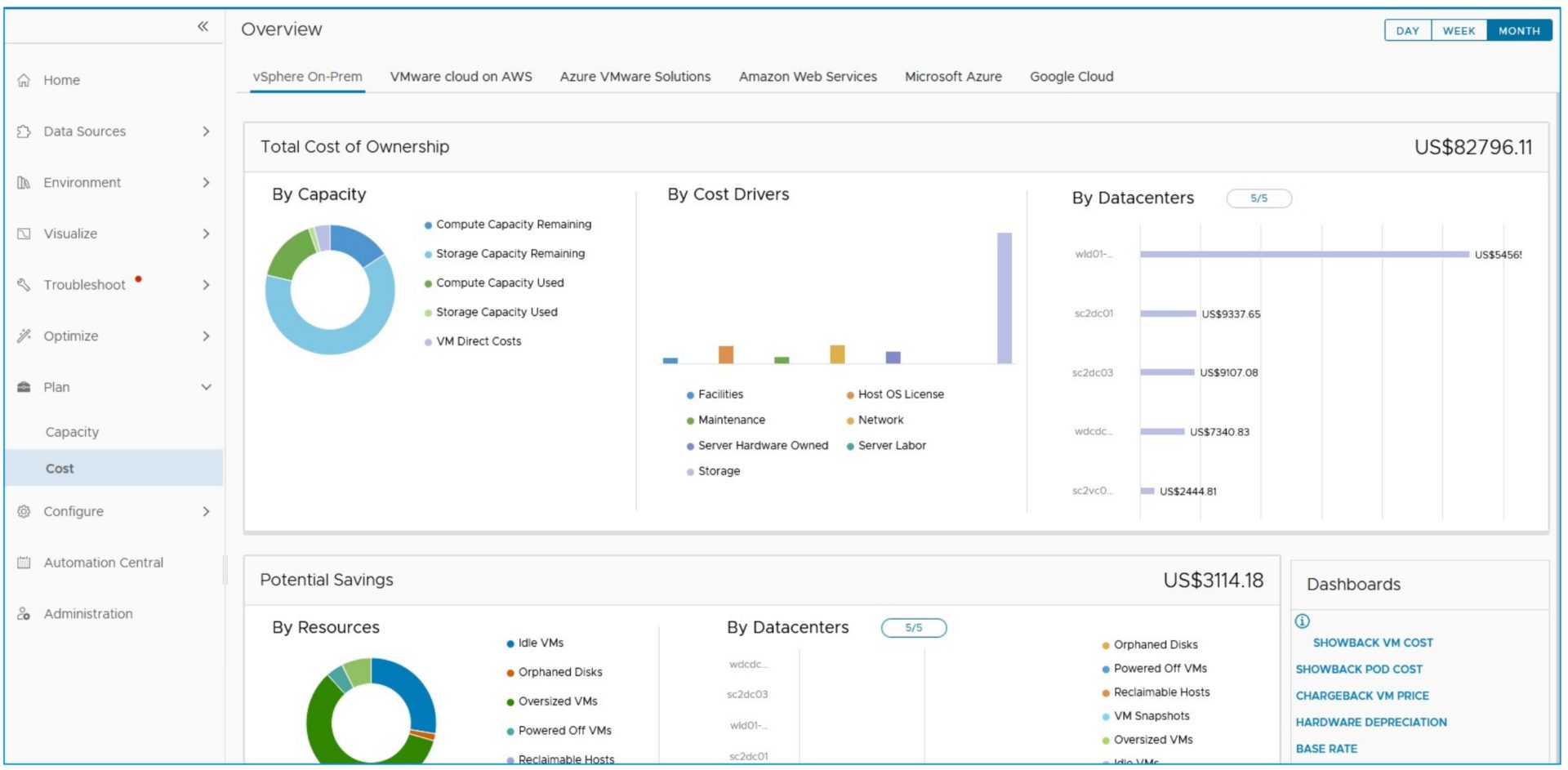Image resolution: width=1568 pixels, height=770 pixels.
Task: Open the HARDWARE DEPRECIATION dashboard link
Action: point(1370,723)
